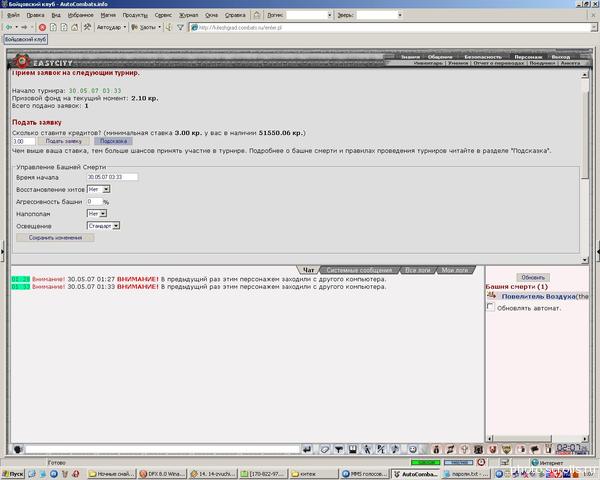
Task: Open the Логин combo box dropdown arrow
Action: 329,15
